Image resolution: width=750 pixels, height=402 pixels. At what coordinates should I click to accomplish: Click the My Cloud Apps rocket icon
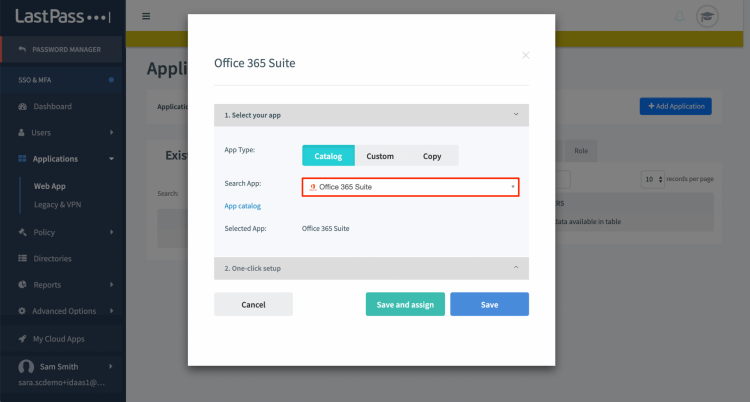pyautogui.click(x=22, y=339)
